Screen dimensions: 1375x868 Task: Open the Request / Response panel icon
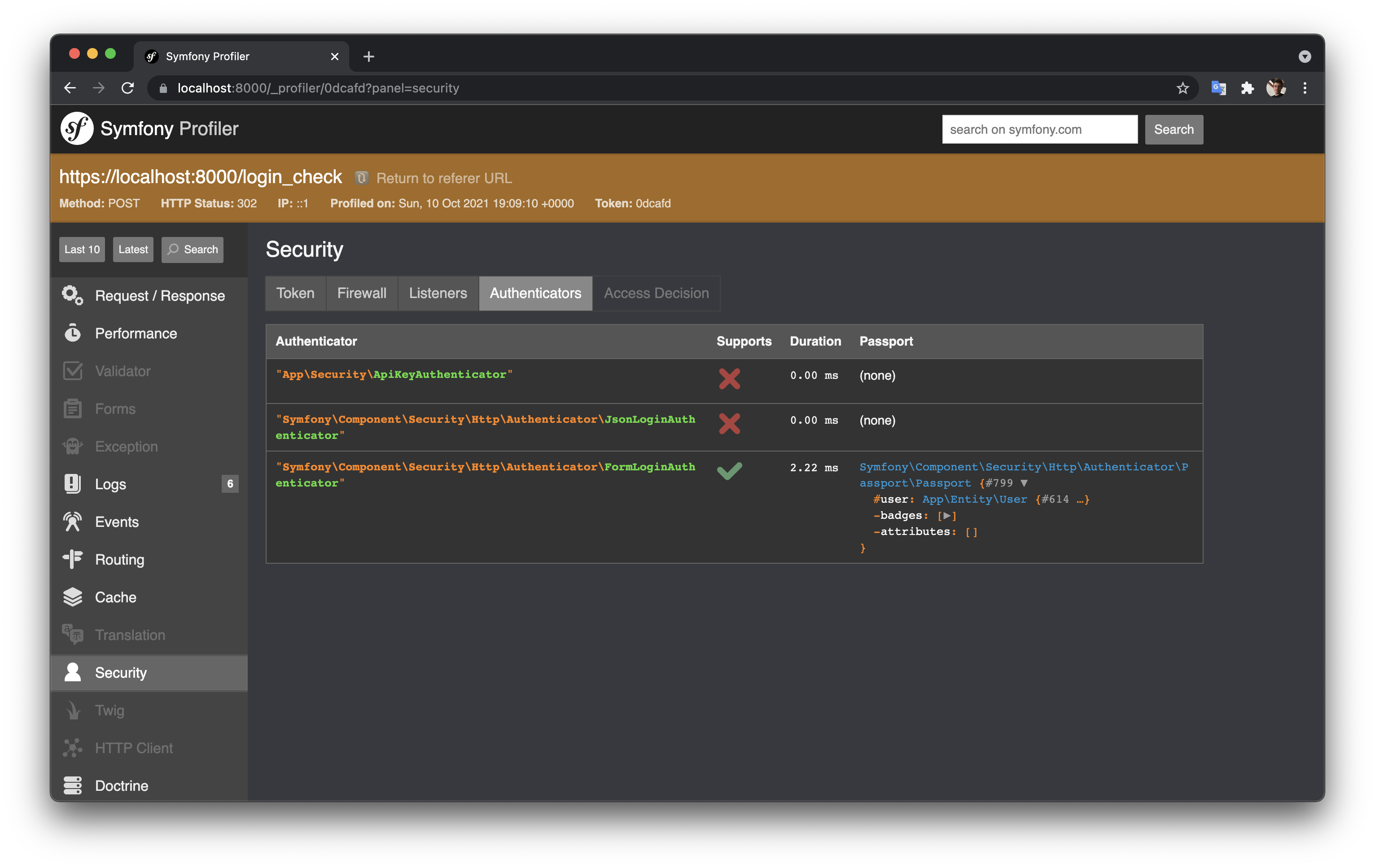[73, 295]
